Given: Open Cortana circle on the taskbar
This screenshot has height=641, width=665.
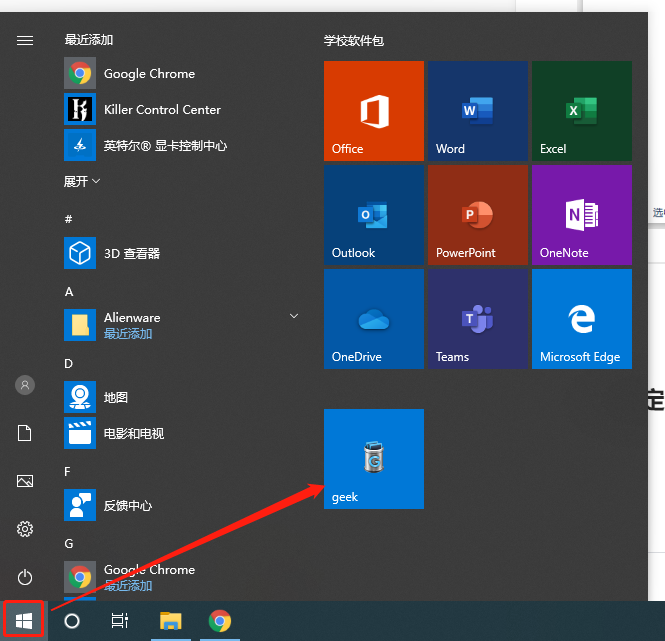Looking at the screenshot, I should coord(72,621).
